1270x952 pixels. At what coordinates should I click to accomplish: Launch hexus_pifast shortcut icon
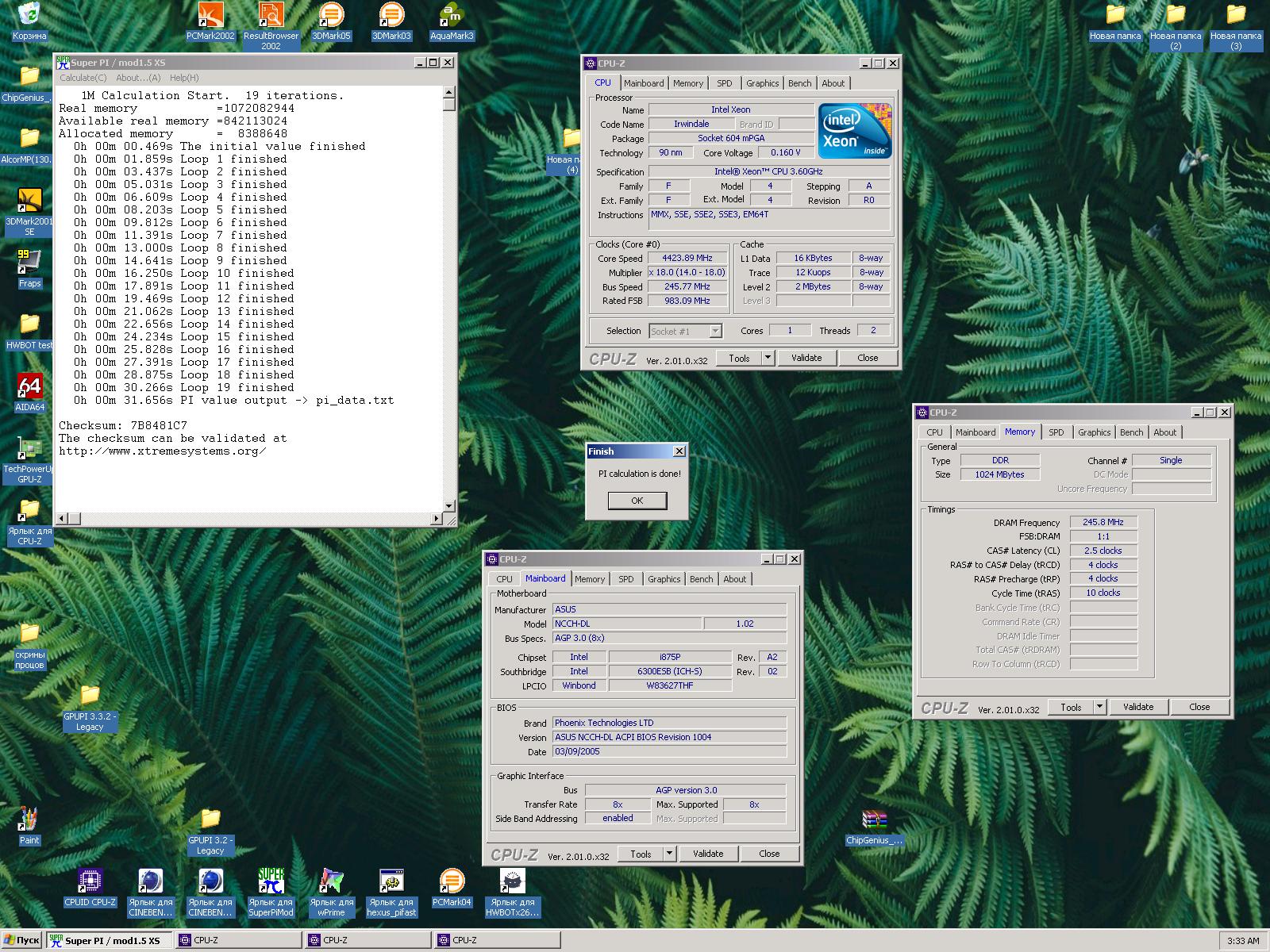(391, 892)
